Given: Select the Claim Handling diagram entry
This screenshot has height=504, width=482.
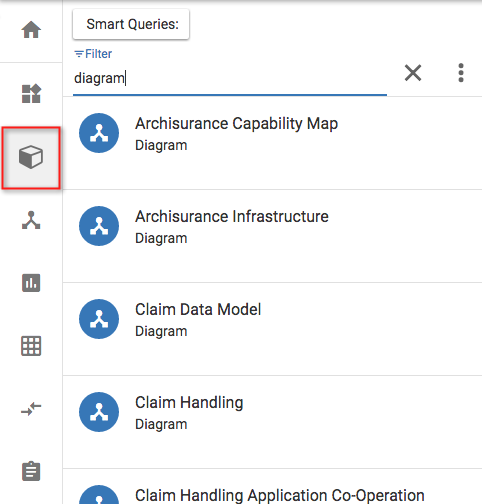Looking at the screenshot, I should pyautogui.click(x=272, y=422).
